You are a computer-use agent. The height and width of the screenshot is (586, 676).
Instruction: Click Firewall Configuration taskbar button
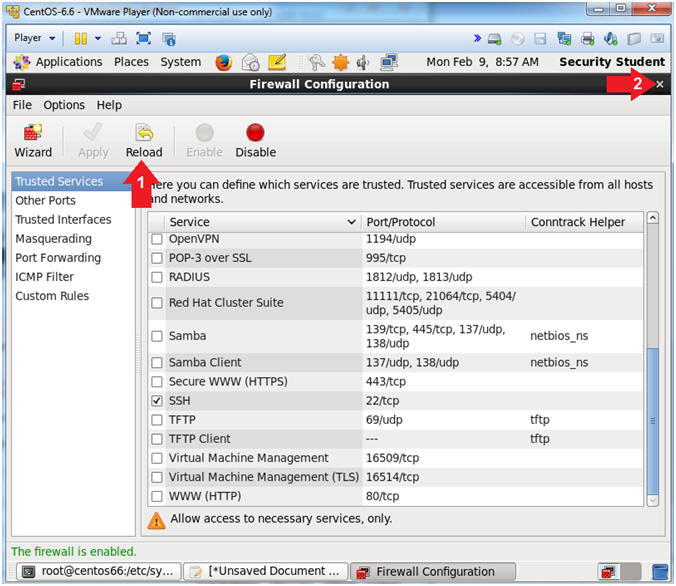click(433, 572)
